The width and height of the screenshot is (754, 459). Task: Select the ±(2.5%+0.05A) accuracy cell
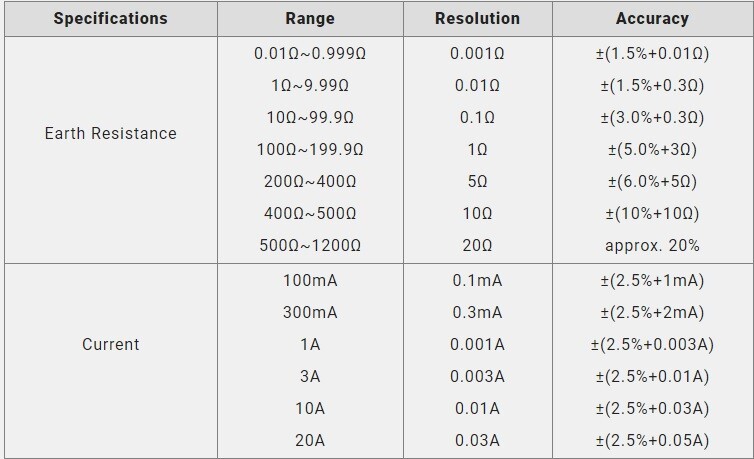[x=652, y=440]
